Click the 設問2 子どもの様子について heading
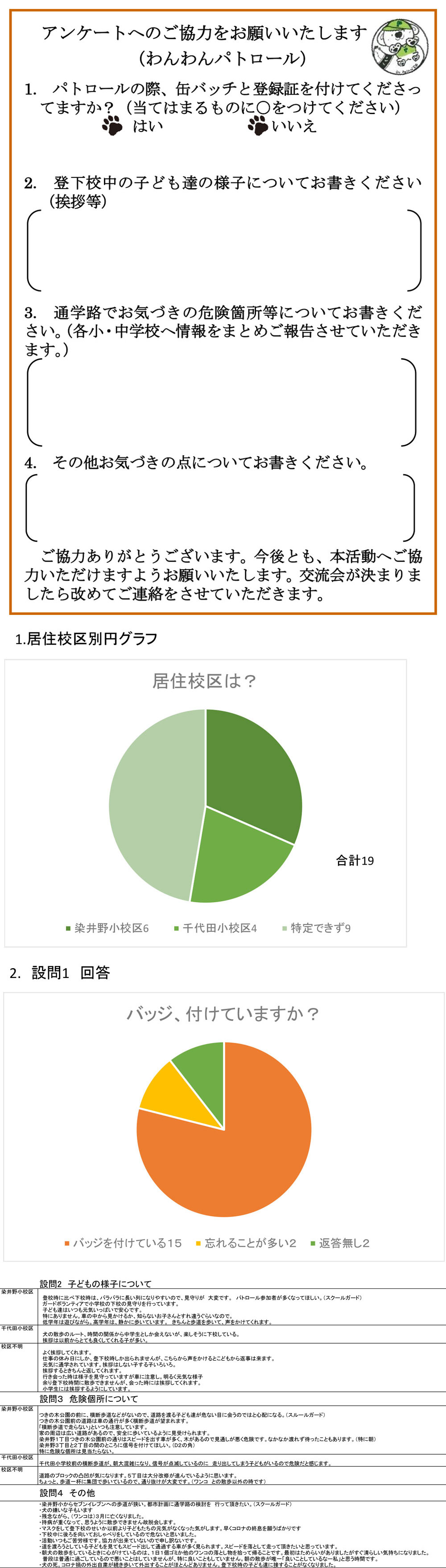The height and width of the screenshot is (1568, 446). click(x=95, y=1284)
